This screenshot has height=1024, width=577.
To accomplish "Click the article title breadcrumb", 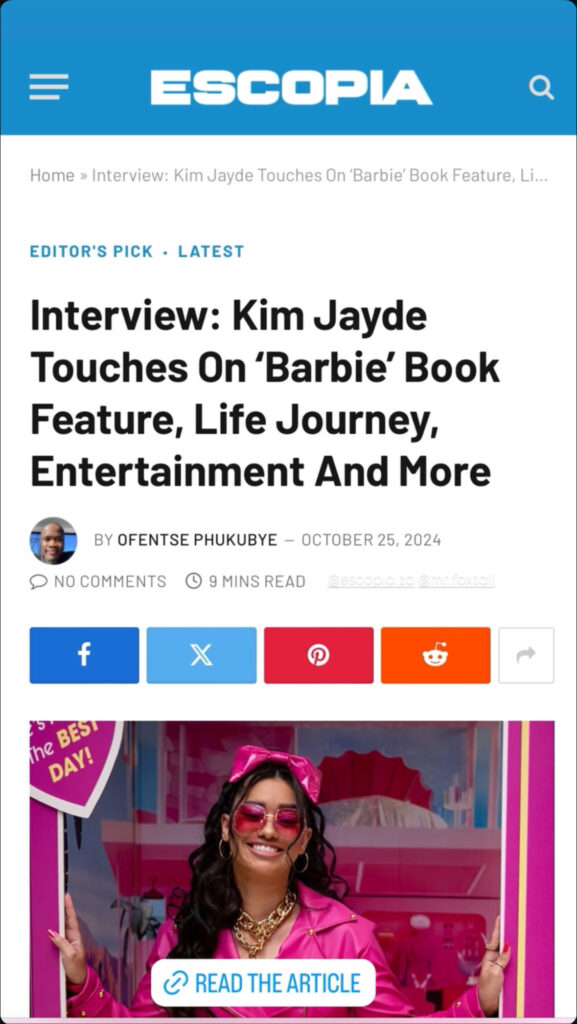I will click(x=320, y=175).
